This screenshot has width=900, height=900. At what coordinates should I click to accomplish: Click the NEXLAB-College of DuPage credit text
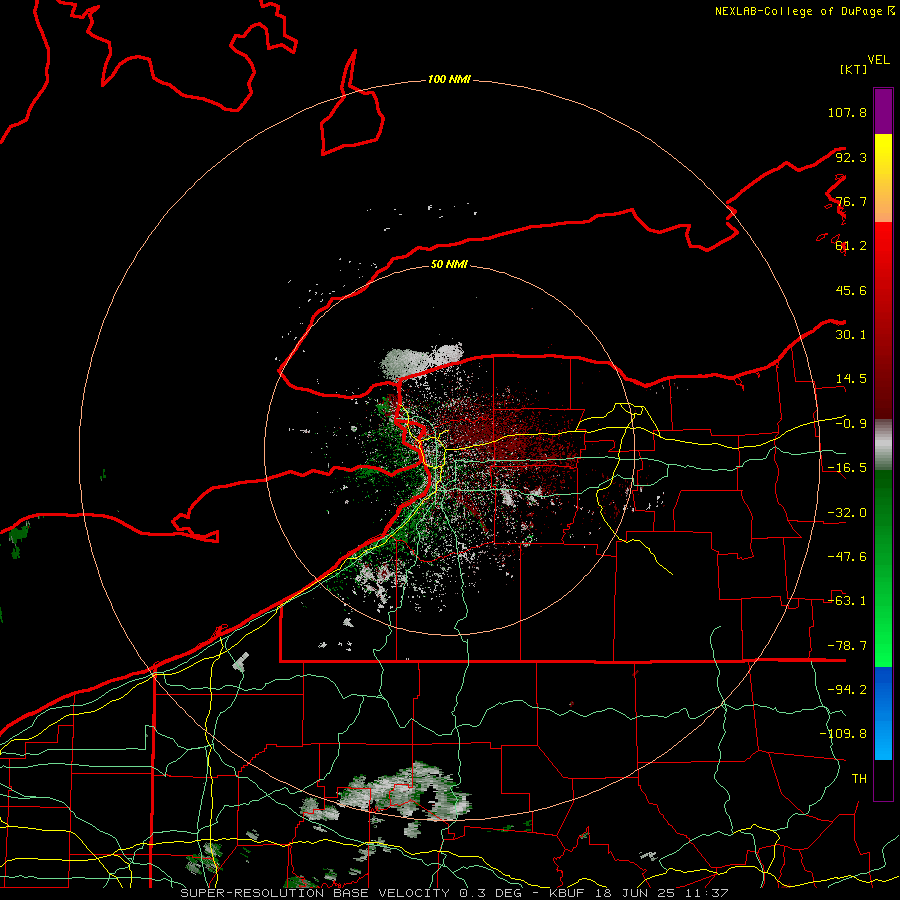coord(804,11)
